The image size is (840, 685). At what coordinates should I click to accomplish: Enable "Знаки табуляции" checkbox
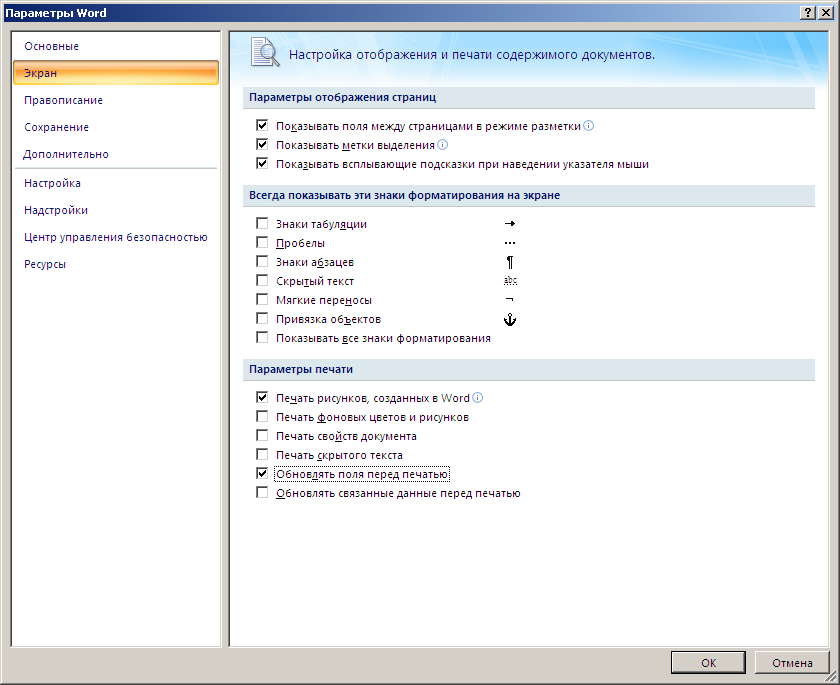pos(262,223)
